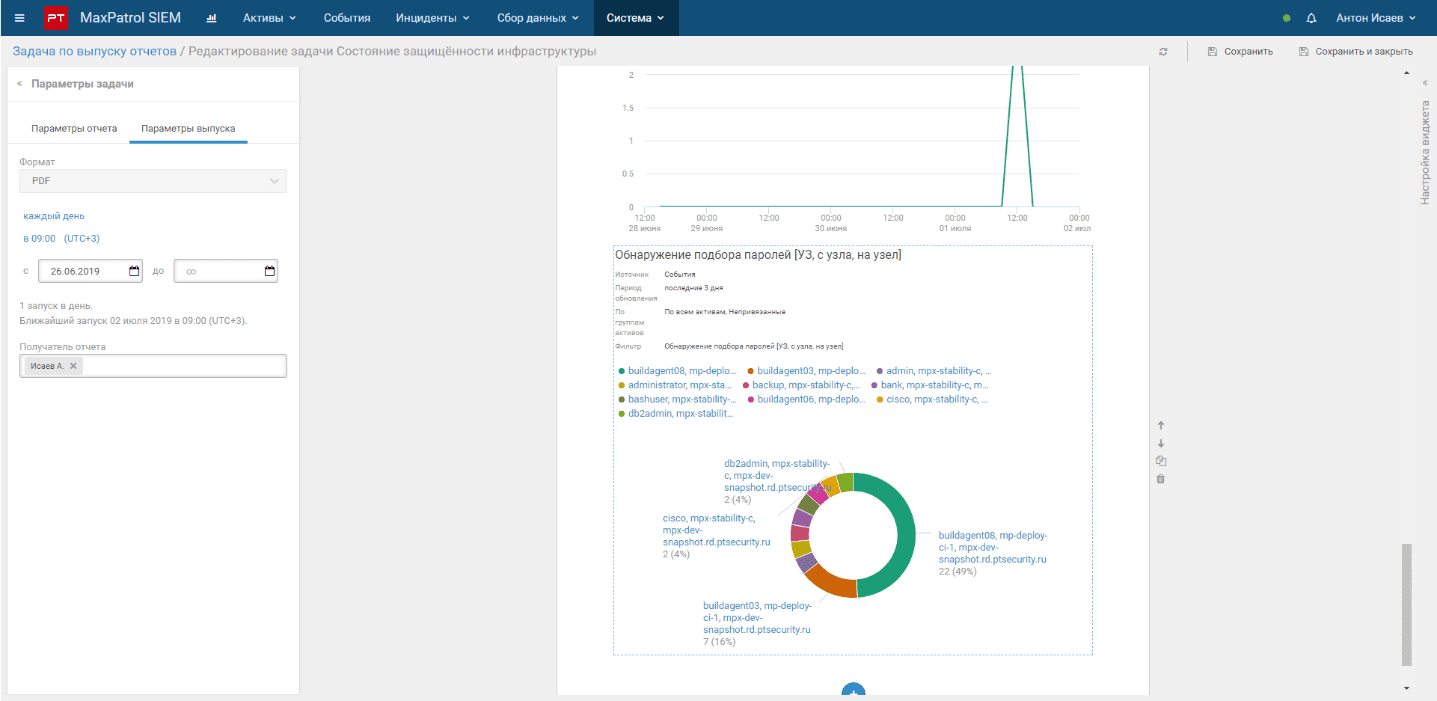Move the widget up with arrow icon

click(x=1160, y=426)
